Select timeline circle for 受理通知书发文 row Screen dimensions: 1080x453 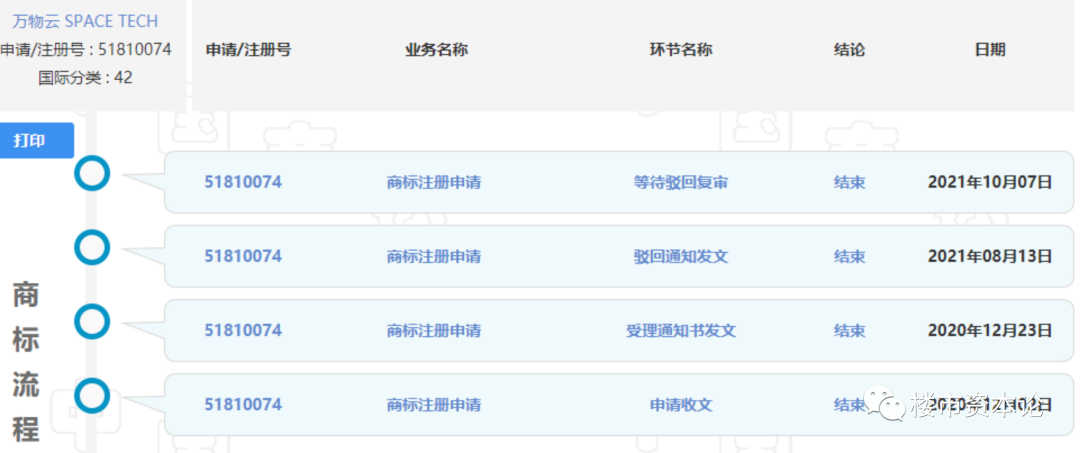pyautogui.click(x=92, y=321)
